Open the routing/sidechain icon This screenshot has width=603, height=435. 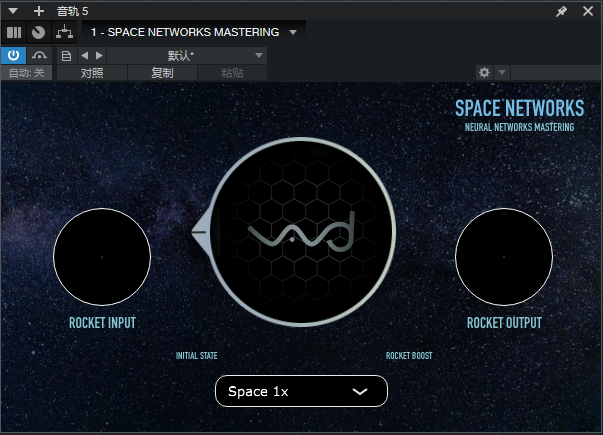pyautogui.click(x=64, y=32)
